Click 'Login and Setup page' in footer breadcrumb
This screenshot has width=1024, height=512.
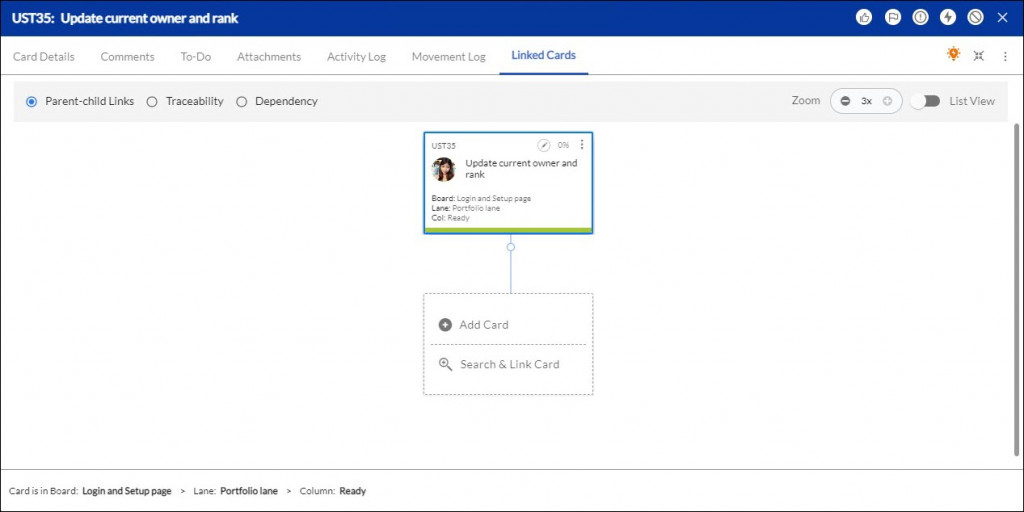127,491
